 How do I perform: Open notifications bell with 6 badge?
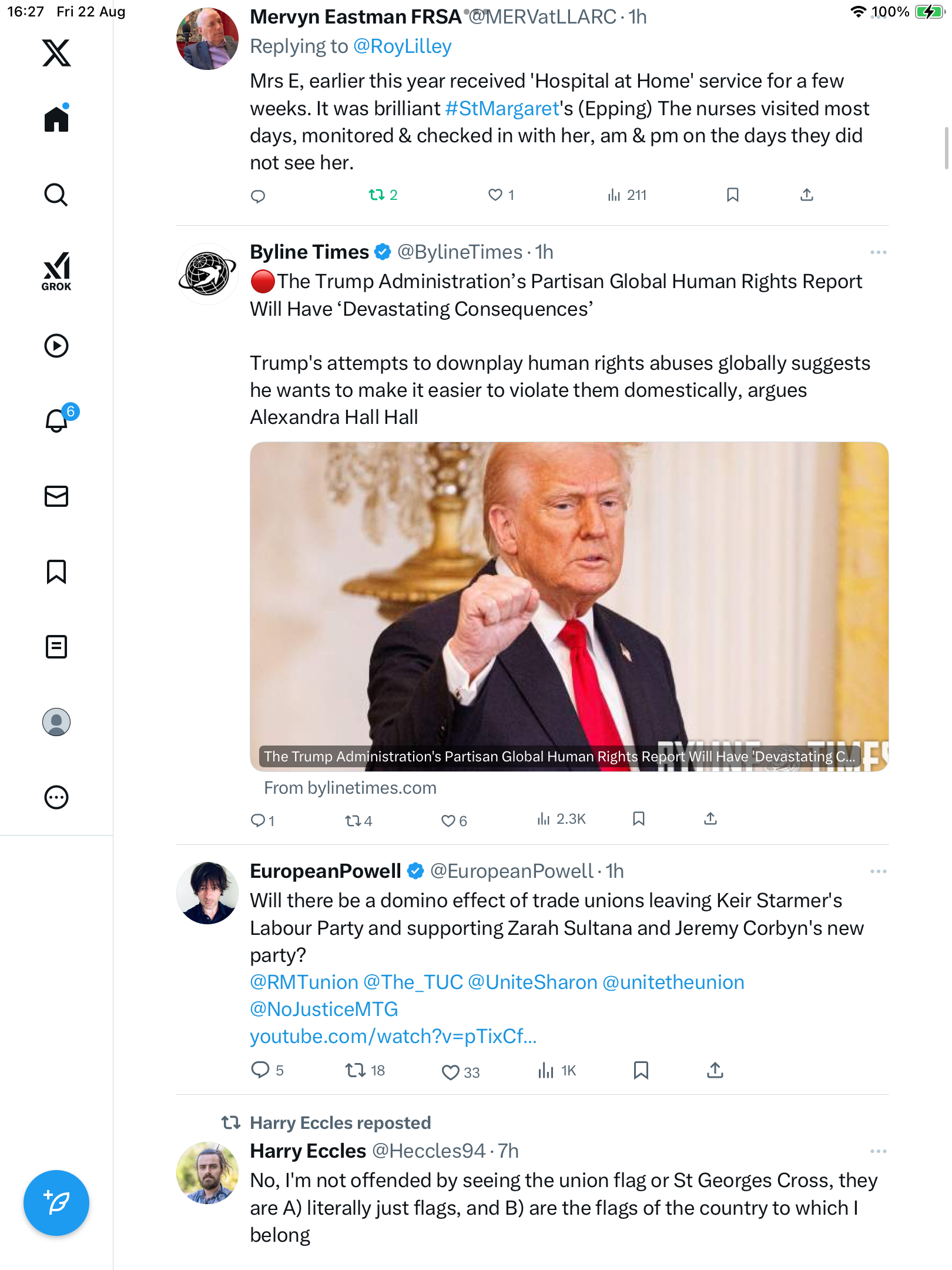pyautogui.click(x=58, y=420)
